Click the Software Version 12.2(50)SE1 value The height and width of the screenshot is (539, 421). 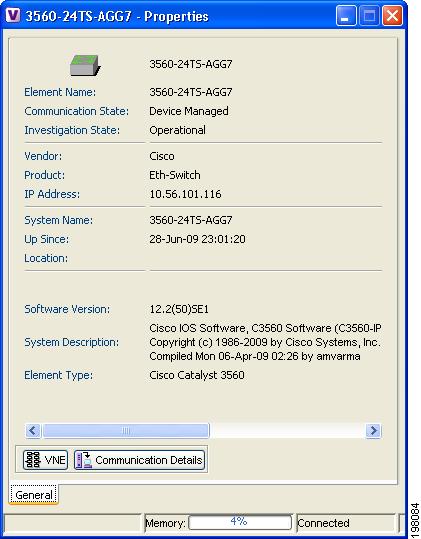179,309
